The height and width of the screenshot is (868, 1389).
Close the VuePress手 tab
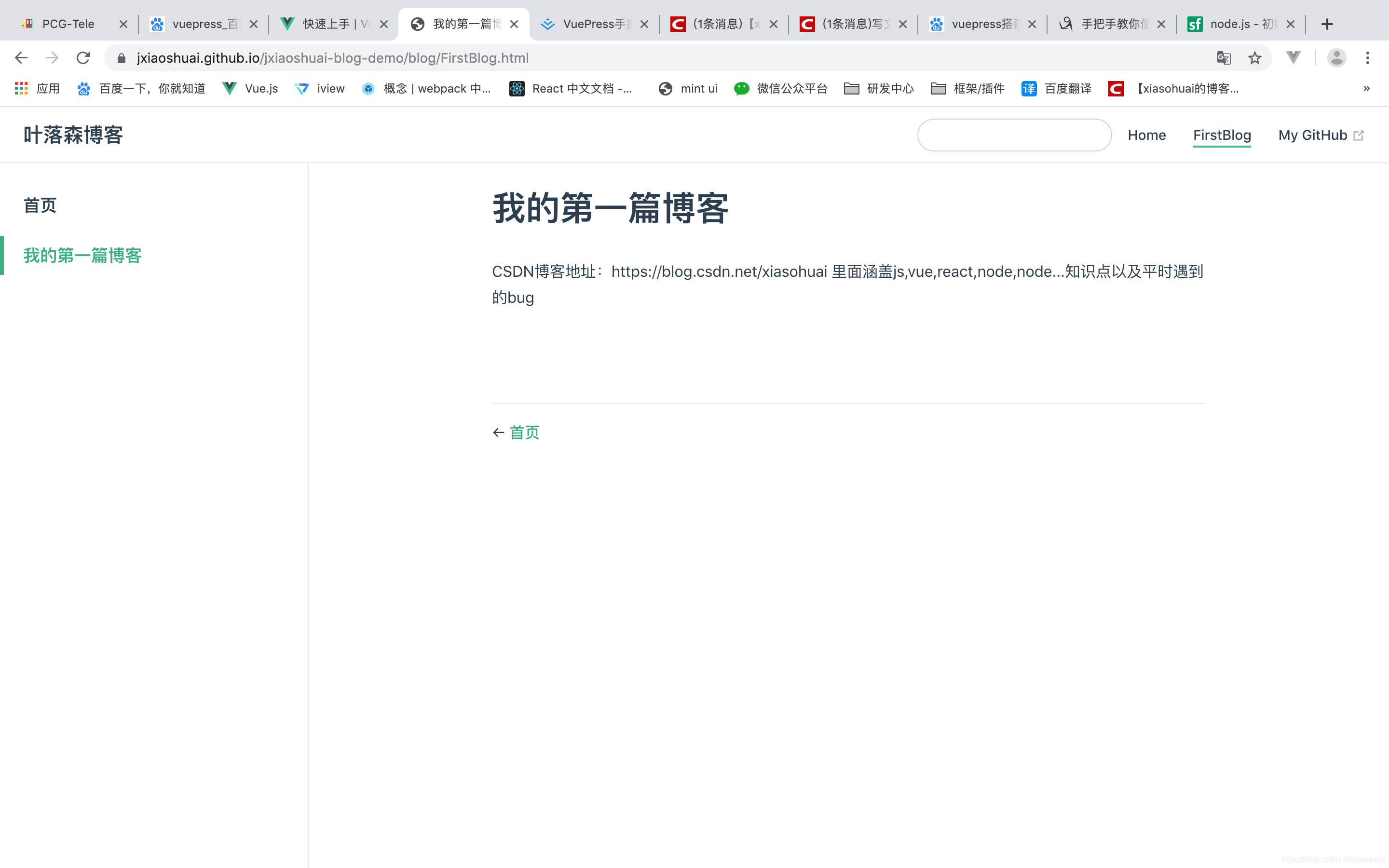644,24
